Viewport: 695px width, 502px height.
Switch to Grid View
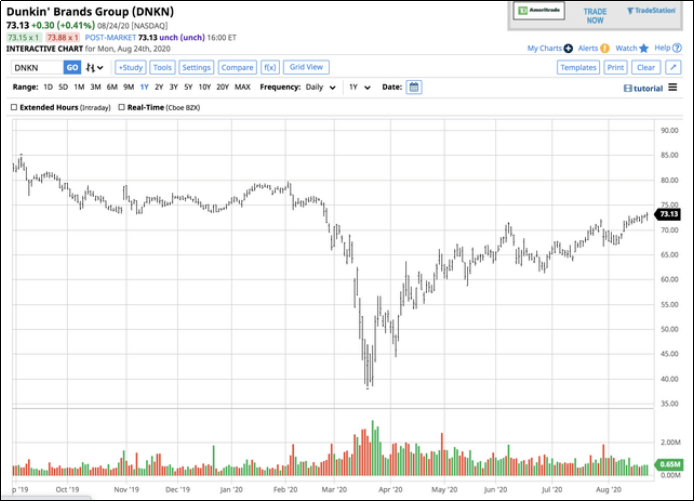(x=306, y=67)
